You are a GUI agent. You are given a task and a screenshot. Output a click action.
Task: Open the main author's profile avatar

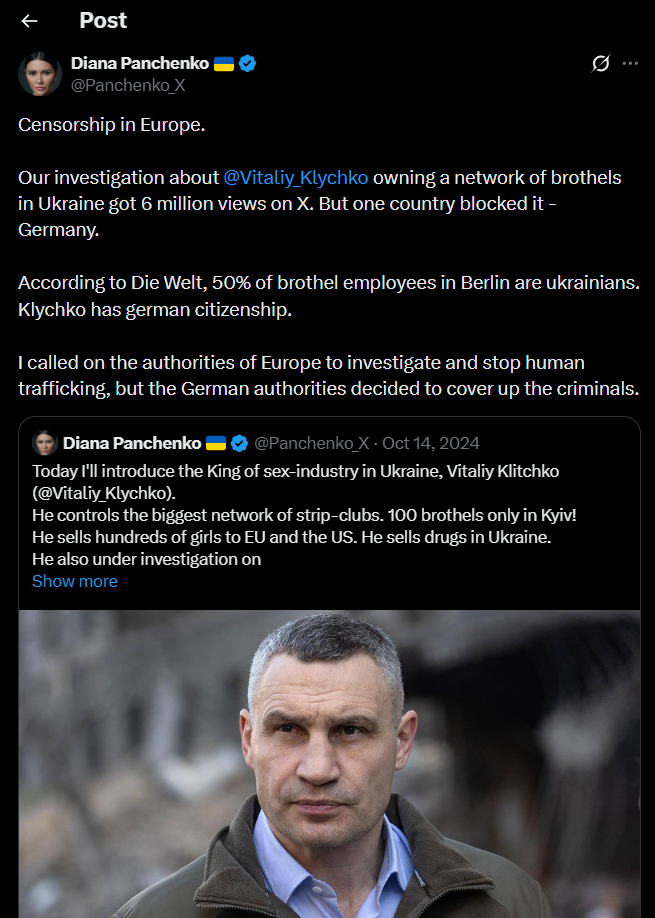pos(40,74)
